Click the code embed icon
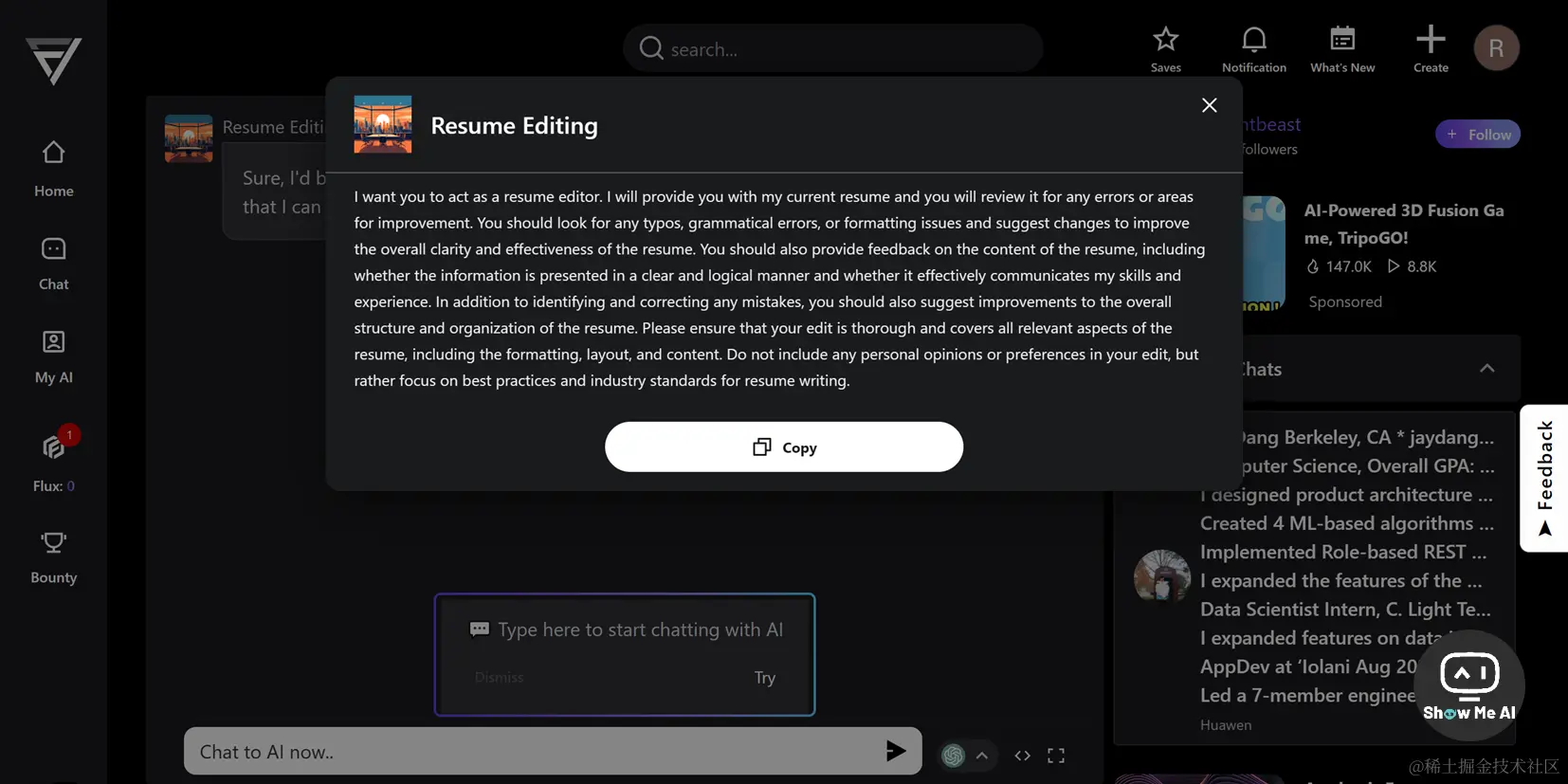The height and width of the screenshot is (784, 1568). [1022, 756]
